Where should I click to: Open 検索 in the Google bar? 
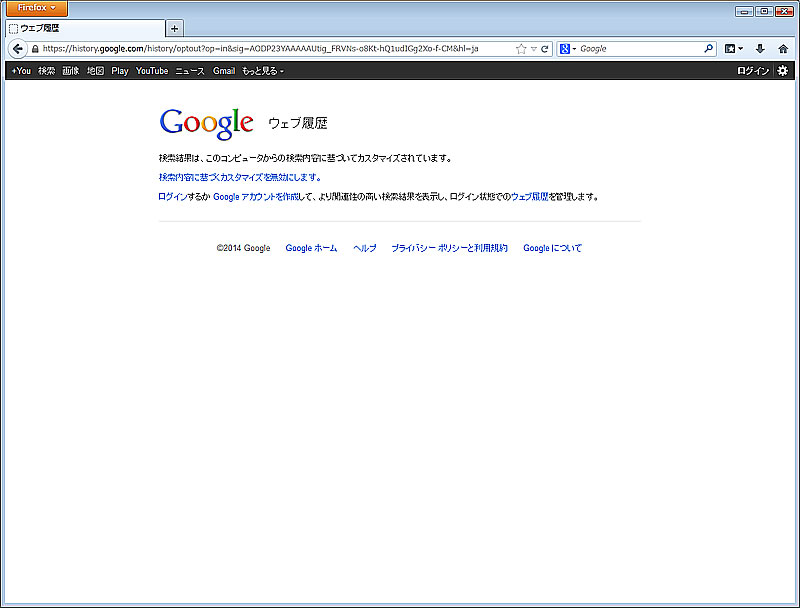pos(46,71)
